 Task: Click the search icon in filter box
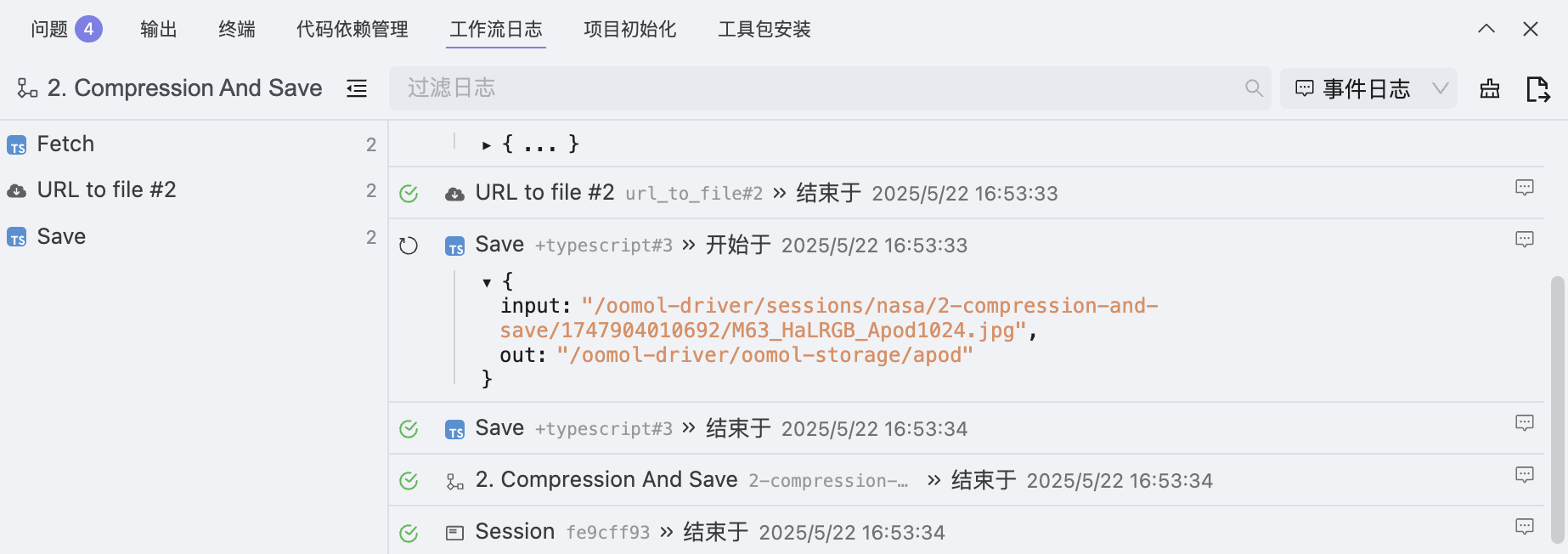point(1254,88)
